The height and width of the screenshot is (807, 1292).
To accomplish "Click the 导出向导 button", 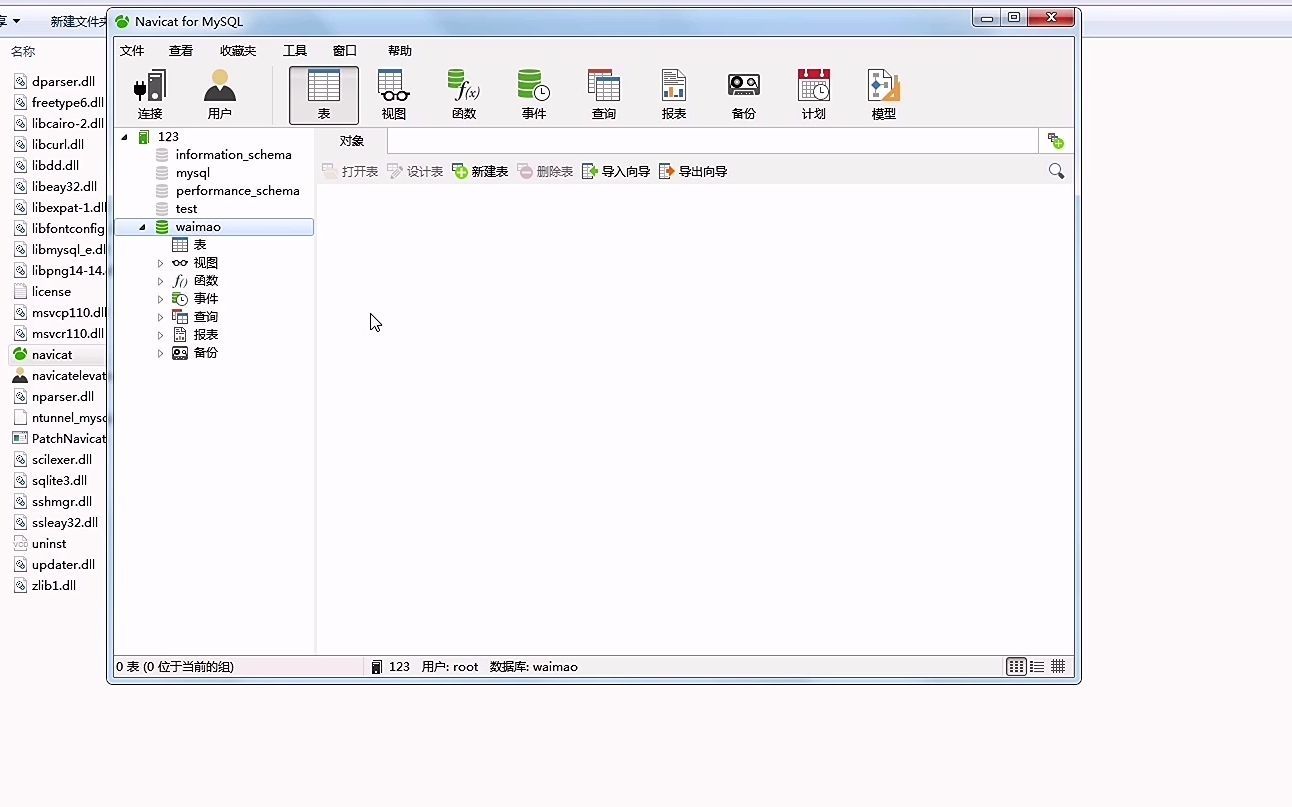I will (693, 172).
